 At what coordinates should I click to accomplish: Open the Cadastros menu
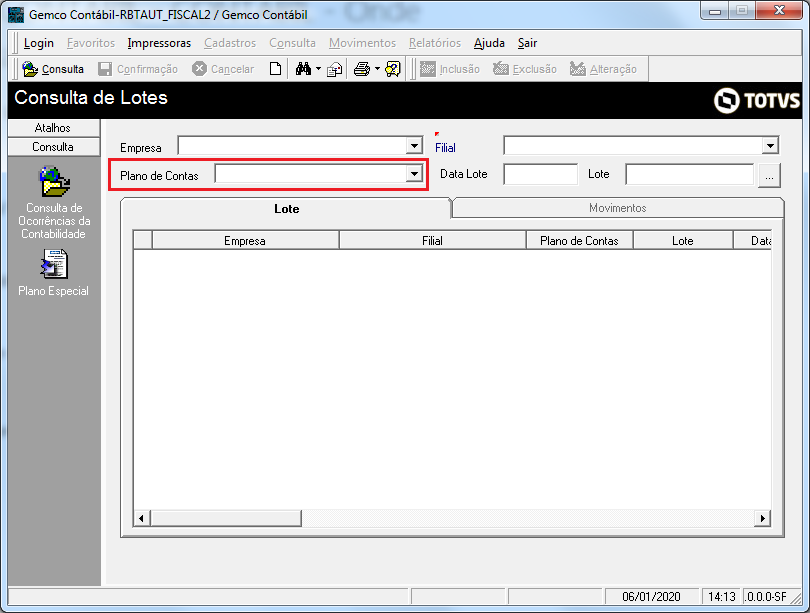click(230, 43)
